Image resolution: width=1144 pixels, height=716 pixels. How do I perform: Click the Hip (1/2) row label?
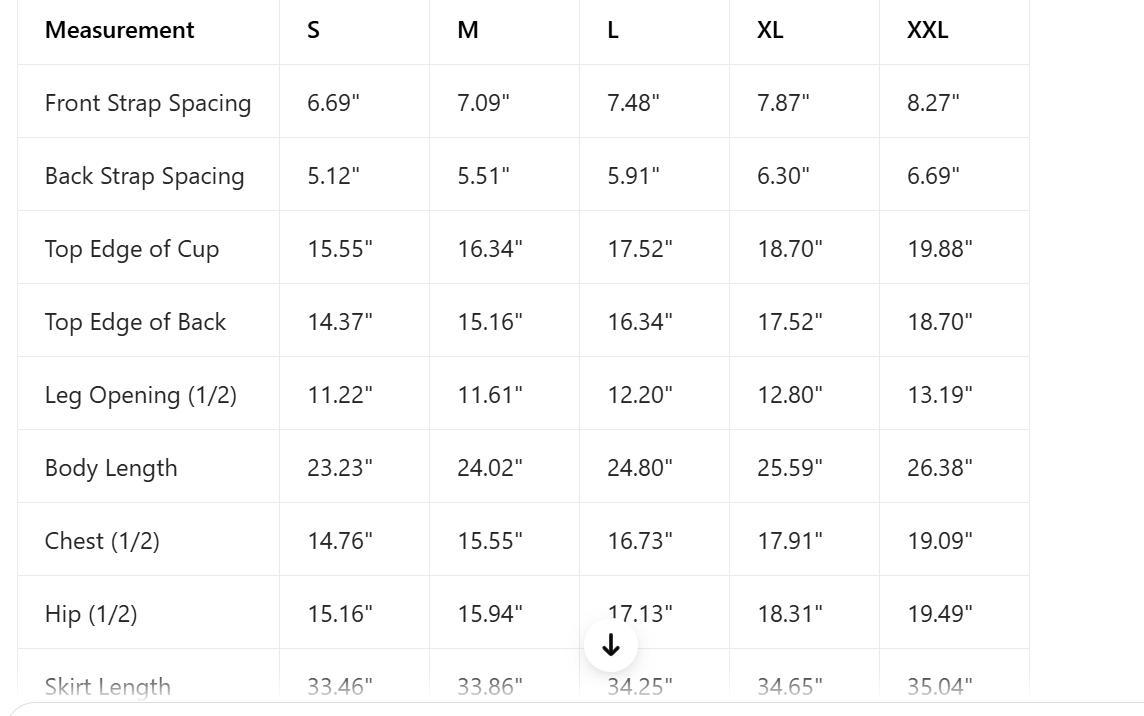pyautogui.click(x=91, y=614)
